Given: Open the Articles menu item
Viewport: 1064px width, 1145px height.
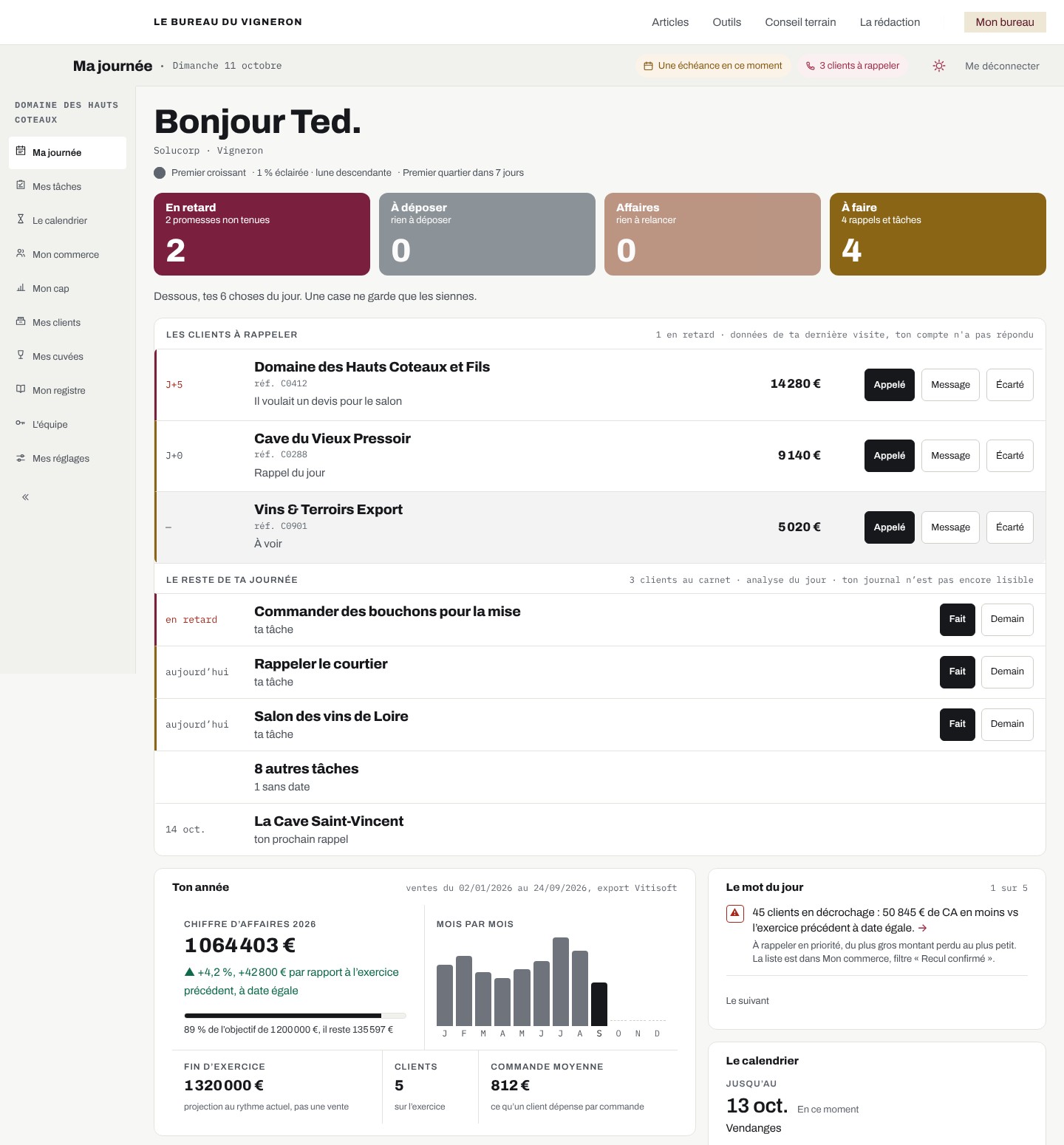Looking at the screenshot, I should click(670, 22).
